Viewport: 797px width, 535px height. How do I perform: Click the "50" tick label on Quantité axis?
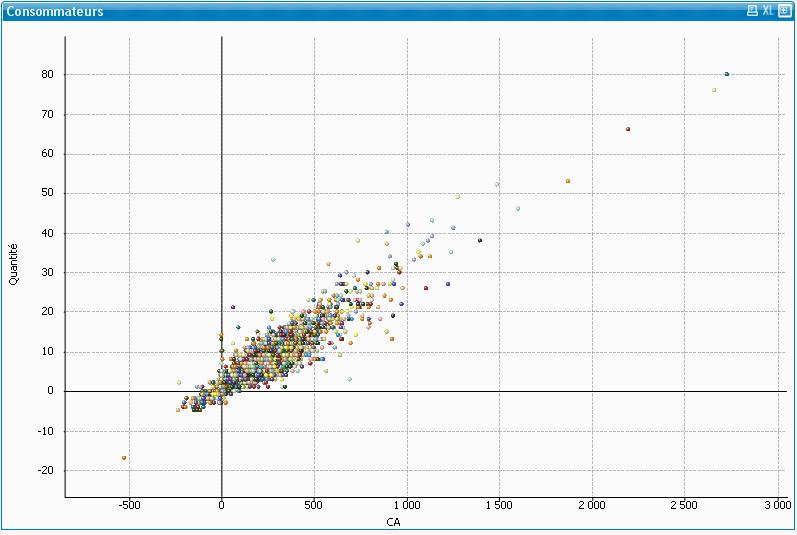pos(47,193)
